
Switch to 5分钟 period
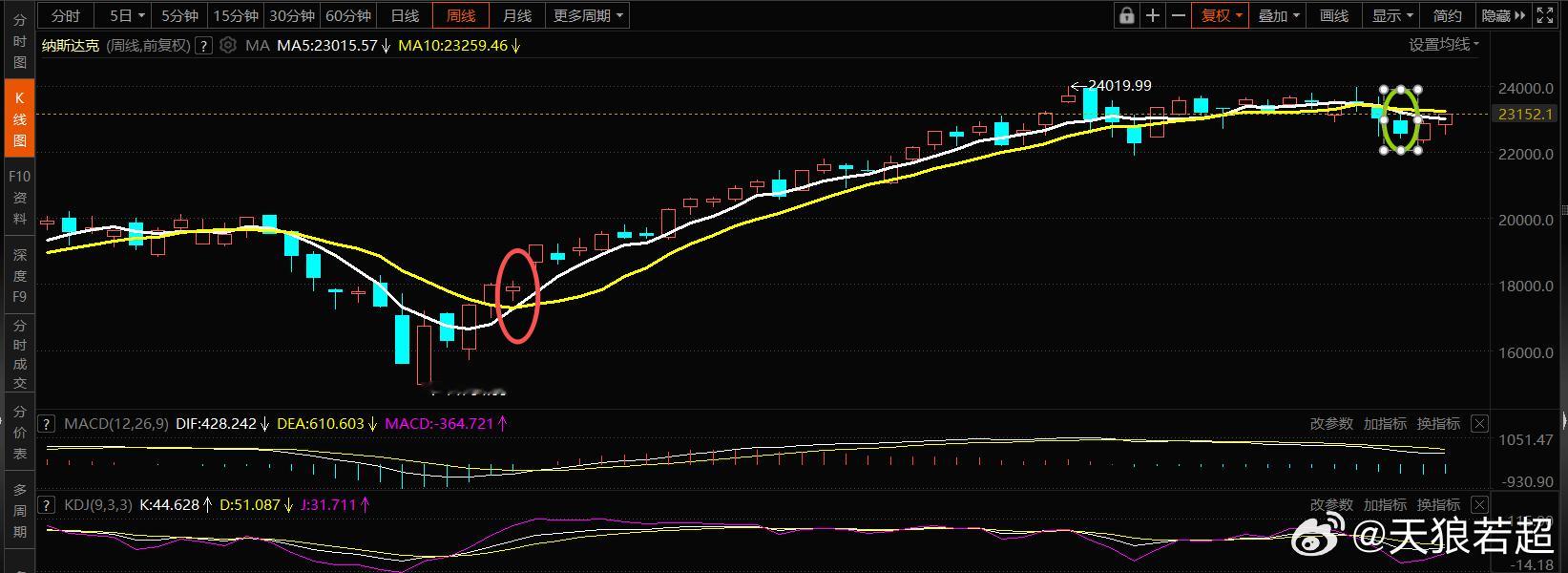pos(179,15)
